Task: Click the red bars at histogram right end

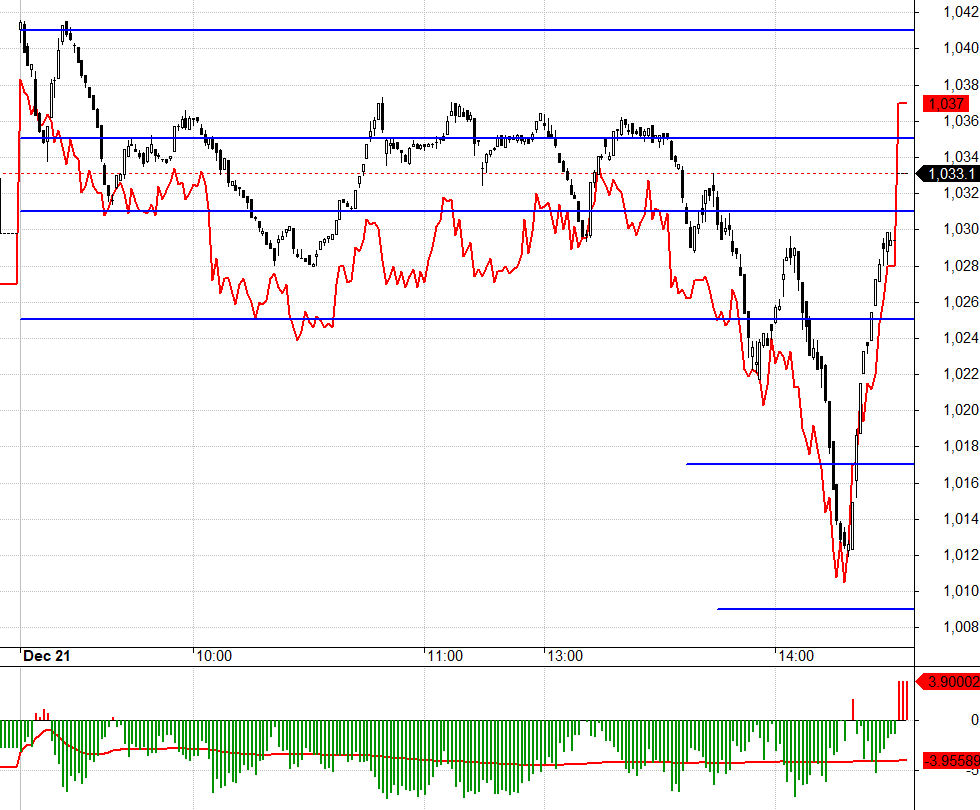Action: 903,701
